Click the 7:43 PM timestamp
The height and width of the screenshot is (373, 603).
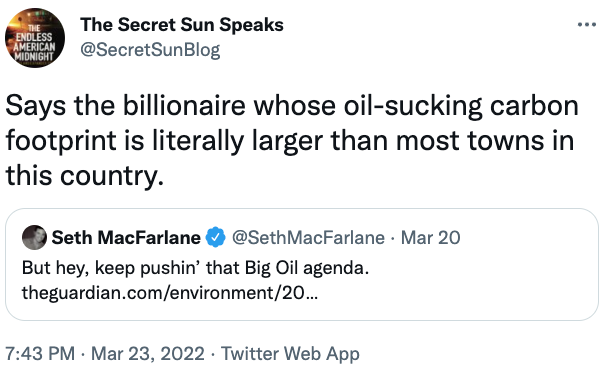pyautogui.click(x=40, y=353)
